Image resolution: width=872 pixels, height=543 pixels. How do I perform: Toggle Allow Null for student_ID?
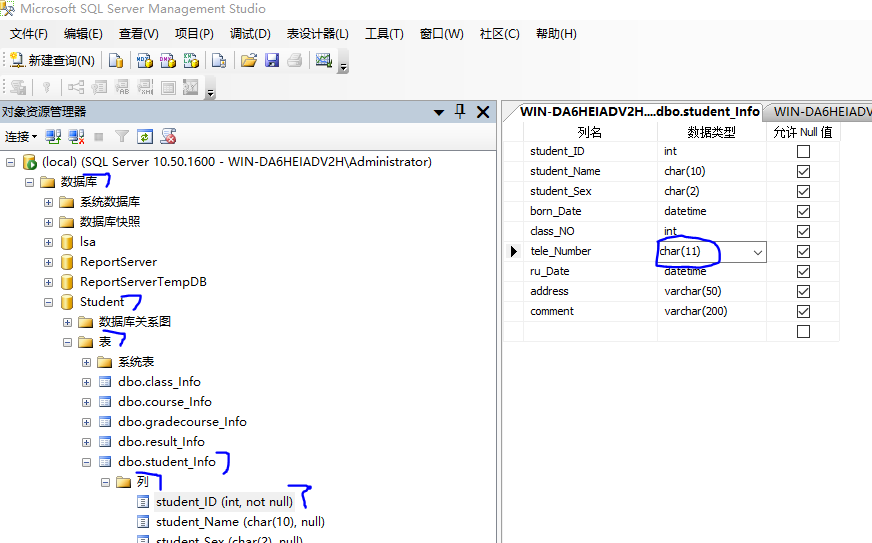click(803, 151)
